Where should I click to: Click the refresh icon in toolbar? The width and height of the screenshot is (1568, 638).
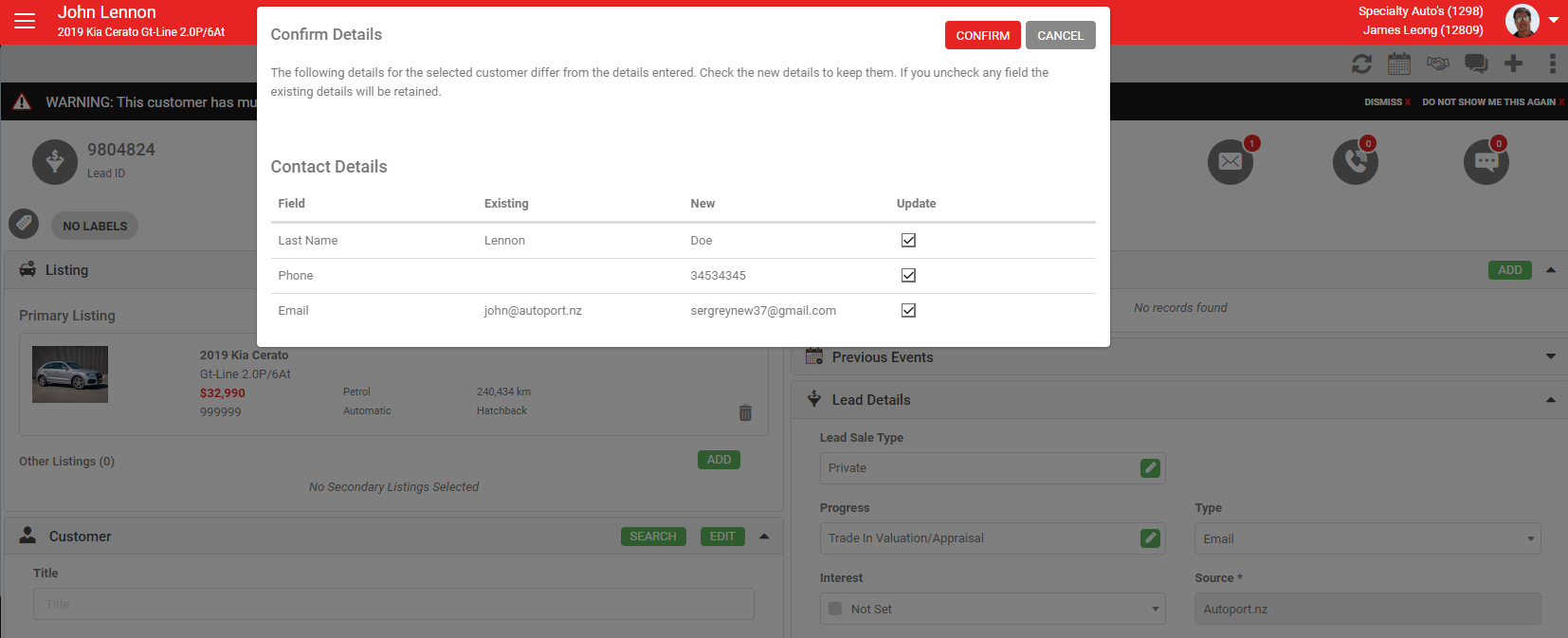pyautogui.click(x=1361, y=64)
